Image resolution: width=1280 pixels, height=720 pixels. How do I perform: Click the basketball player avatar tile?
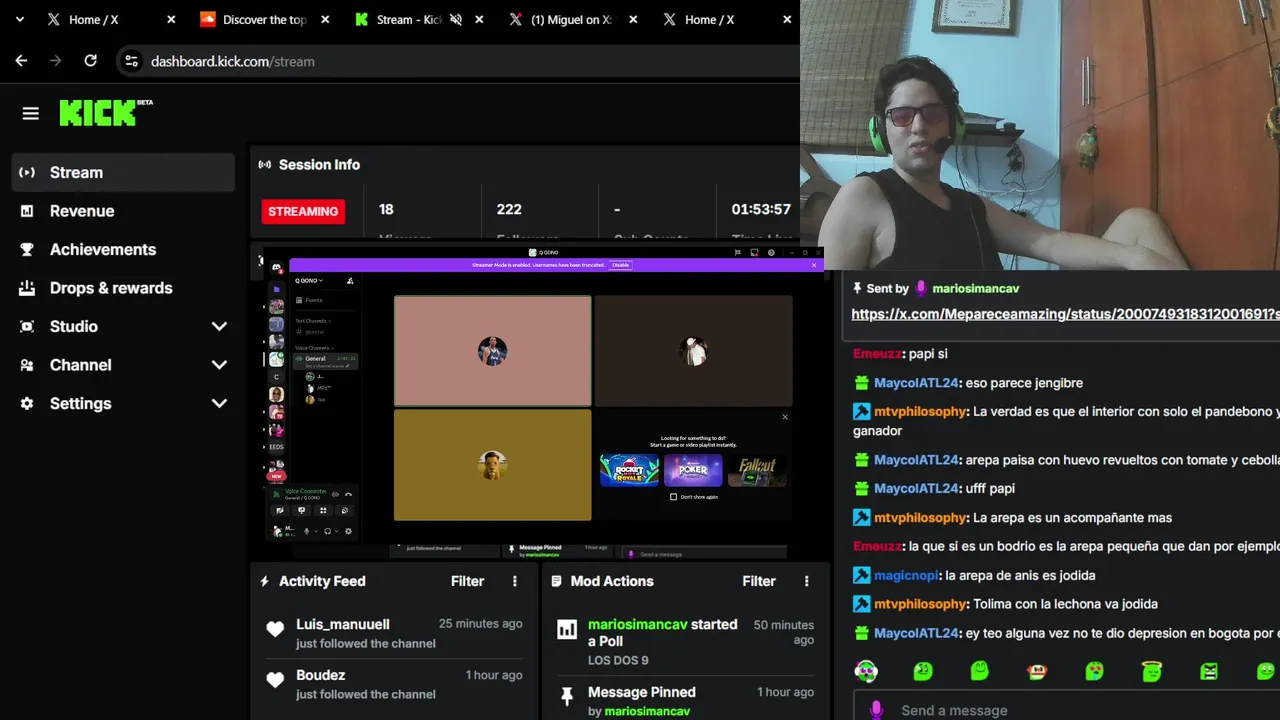pyautogui.click(x=492, y=350)
